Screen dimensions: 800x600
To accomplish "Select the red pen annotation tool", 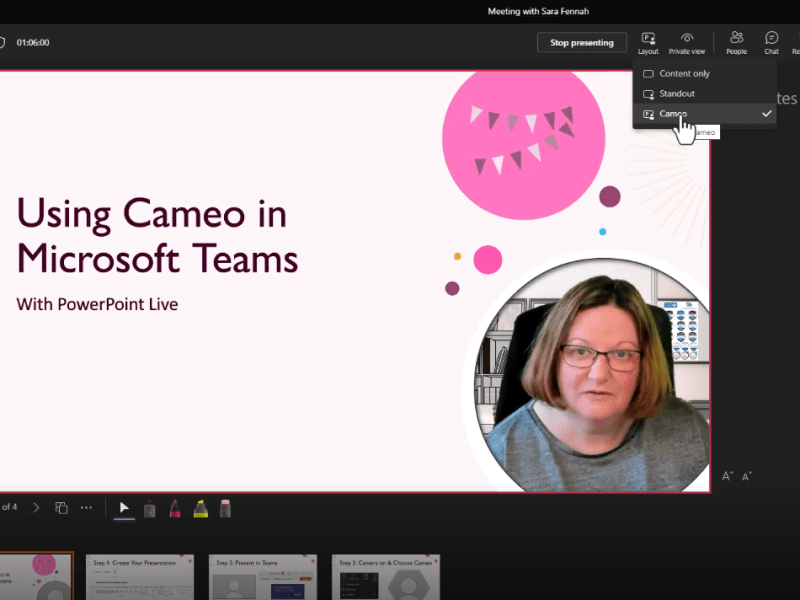I will (175, 508).
